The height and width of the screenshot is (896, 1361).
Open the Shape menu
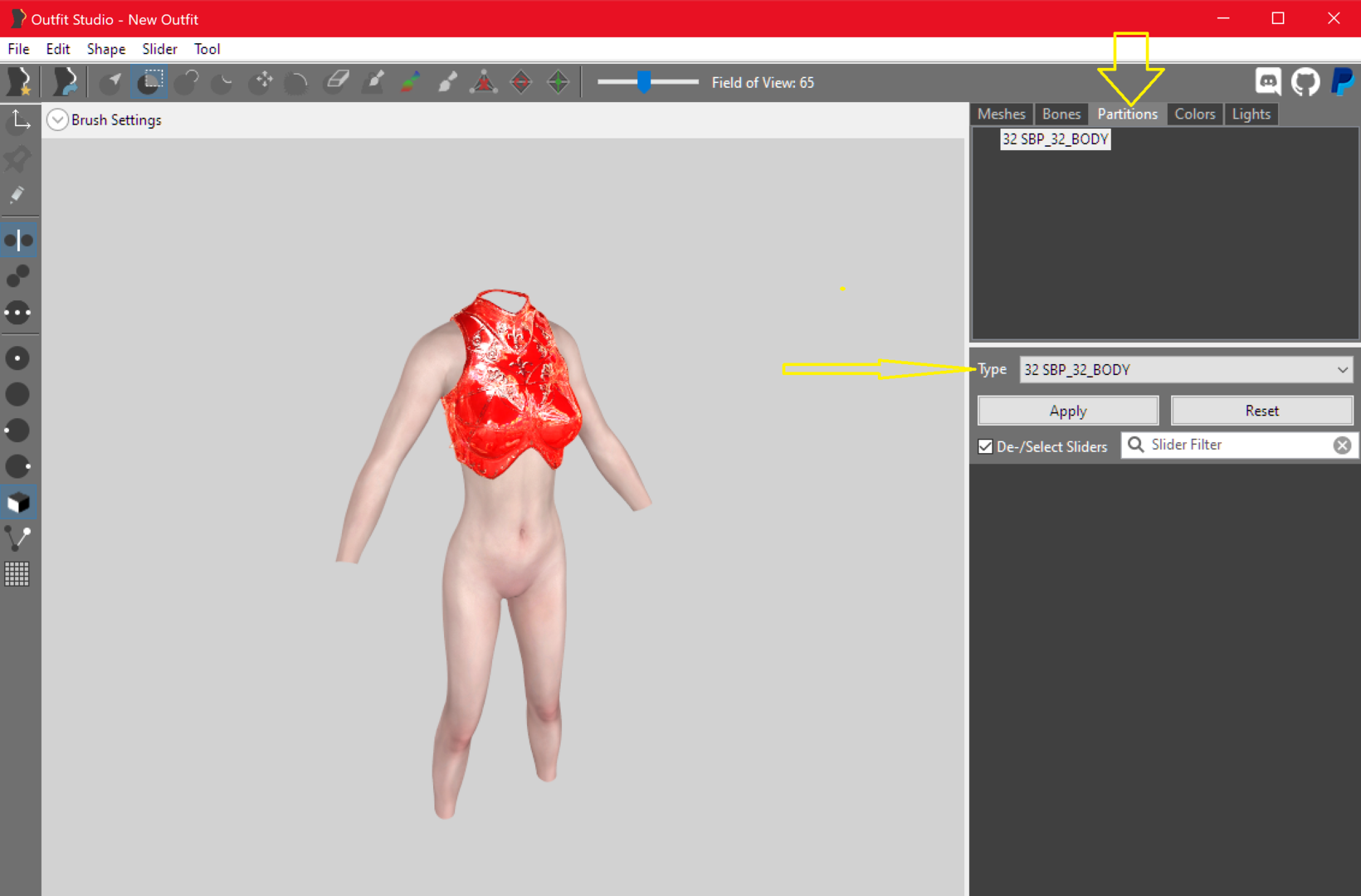pyautogui.click(x=106, y=49)
